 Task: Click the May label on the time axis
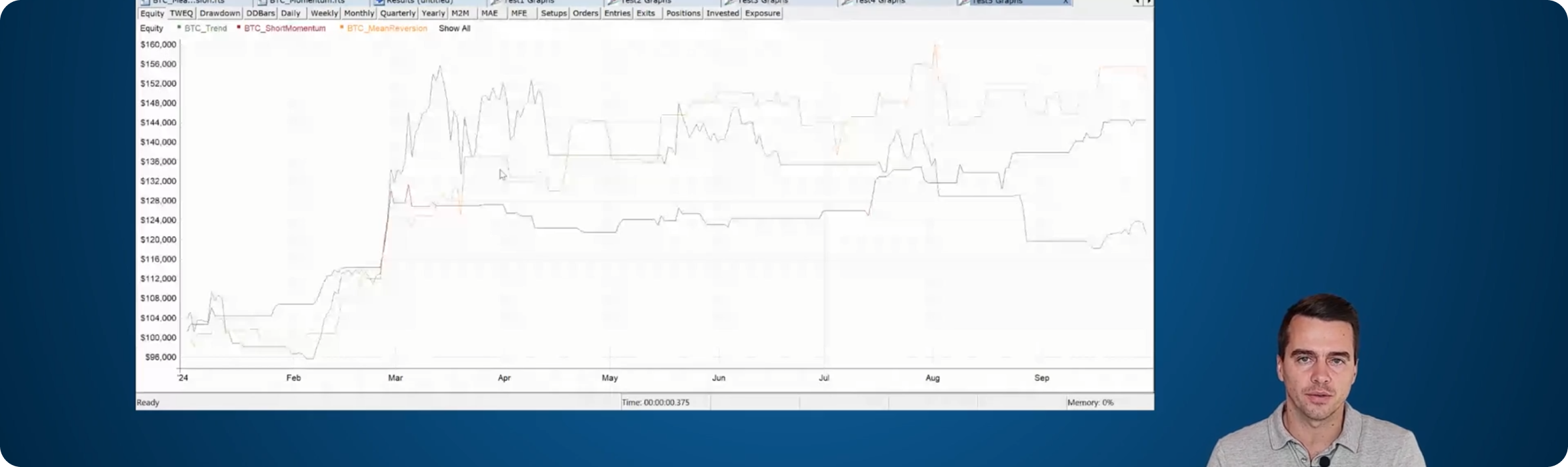point(609,378)
